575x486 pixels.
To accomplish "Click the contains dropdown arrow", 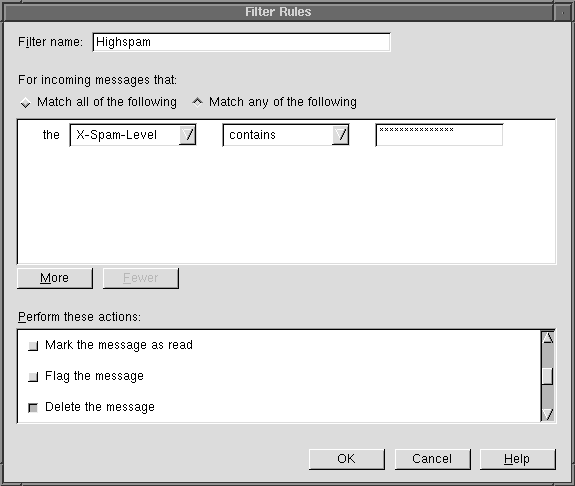I will [x=340, y=135].
